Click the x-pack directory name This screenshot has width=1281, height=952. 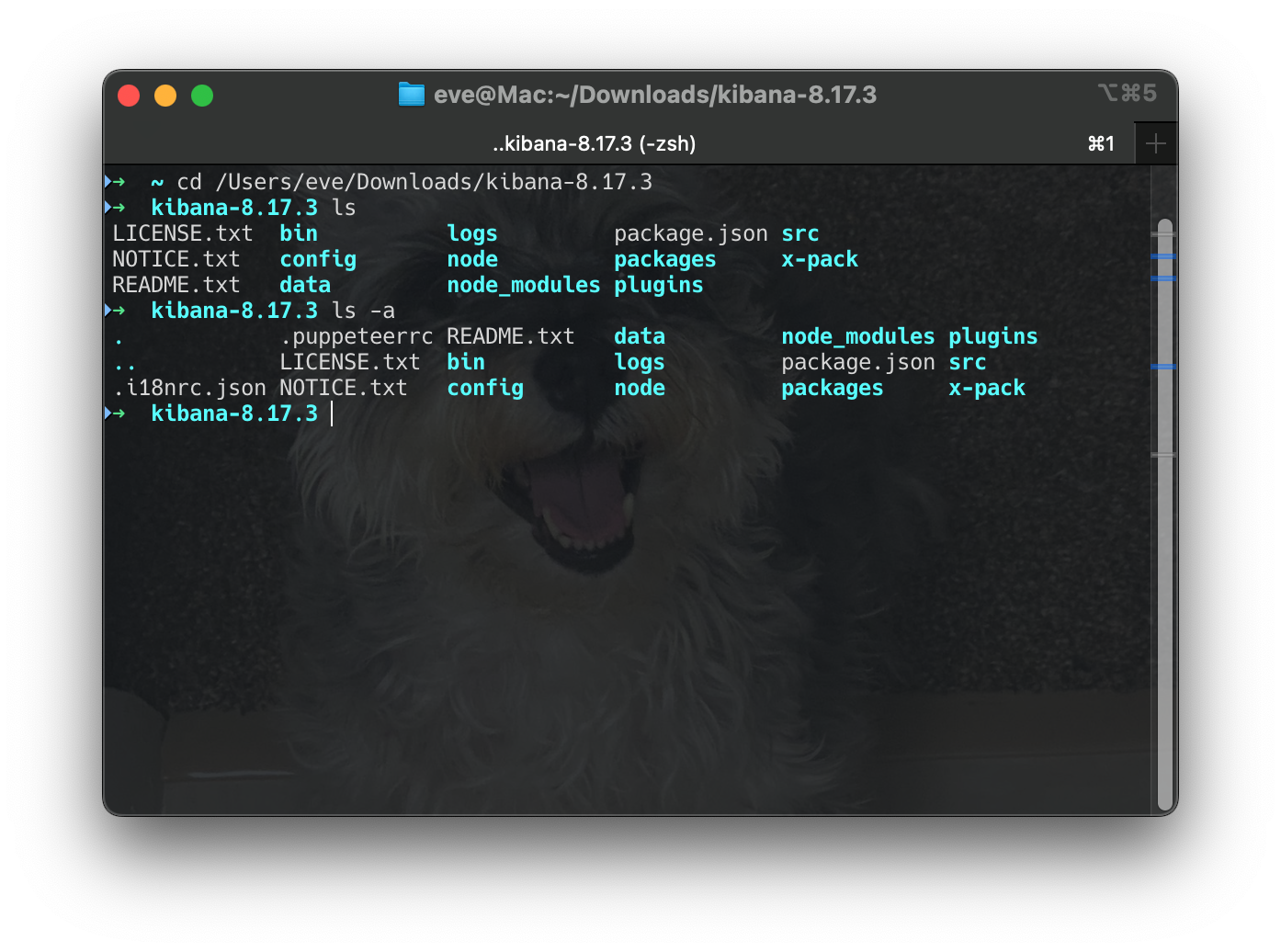coord(820,259)
